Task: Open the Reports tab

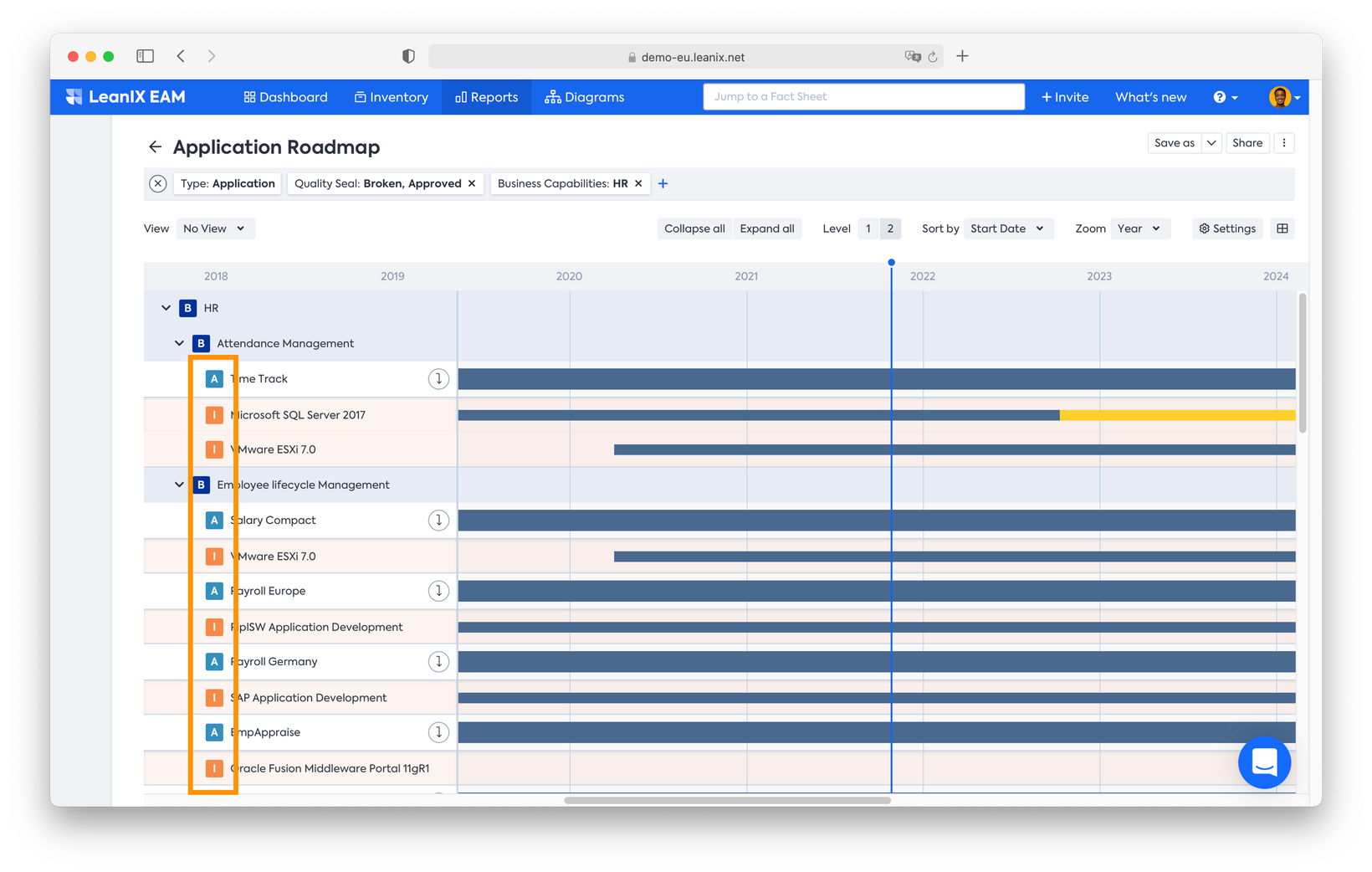Action: click(x=487, y=97)
